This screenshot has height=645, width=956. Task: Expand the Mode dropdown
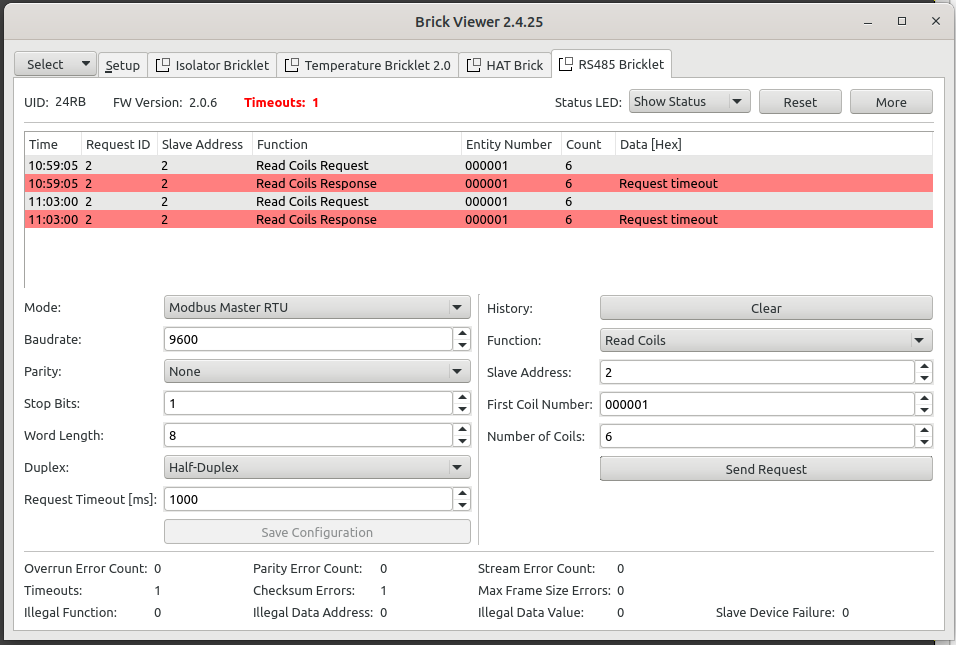tap(317, 307)
